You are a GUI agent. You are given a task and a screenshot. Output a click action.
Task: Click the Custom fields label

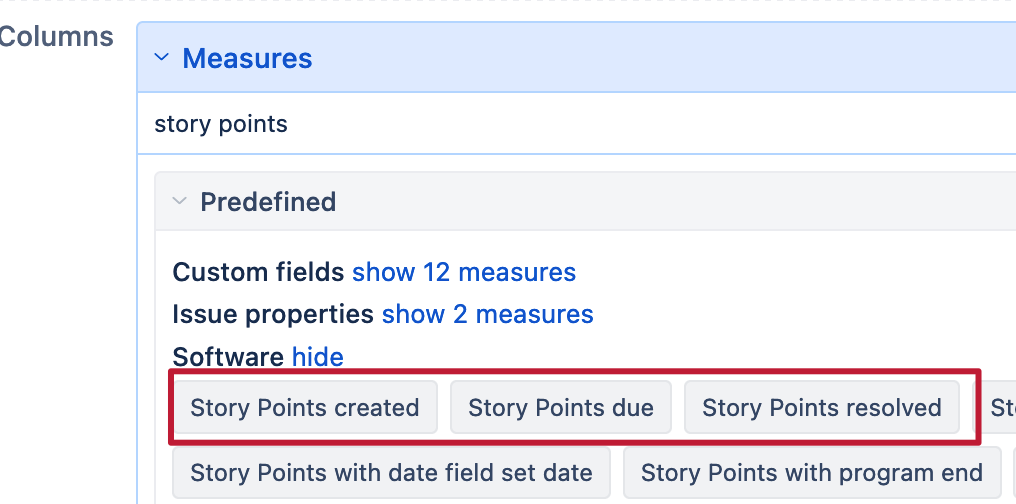tap(258, 272)
